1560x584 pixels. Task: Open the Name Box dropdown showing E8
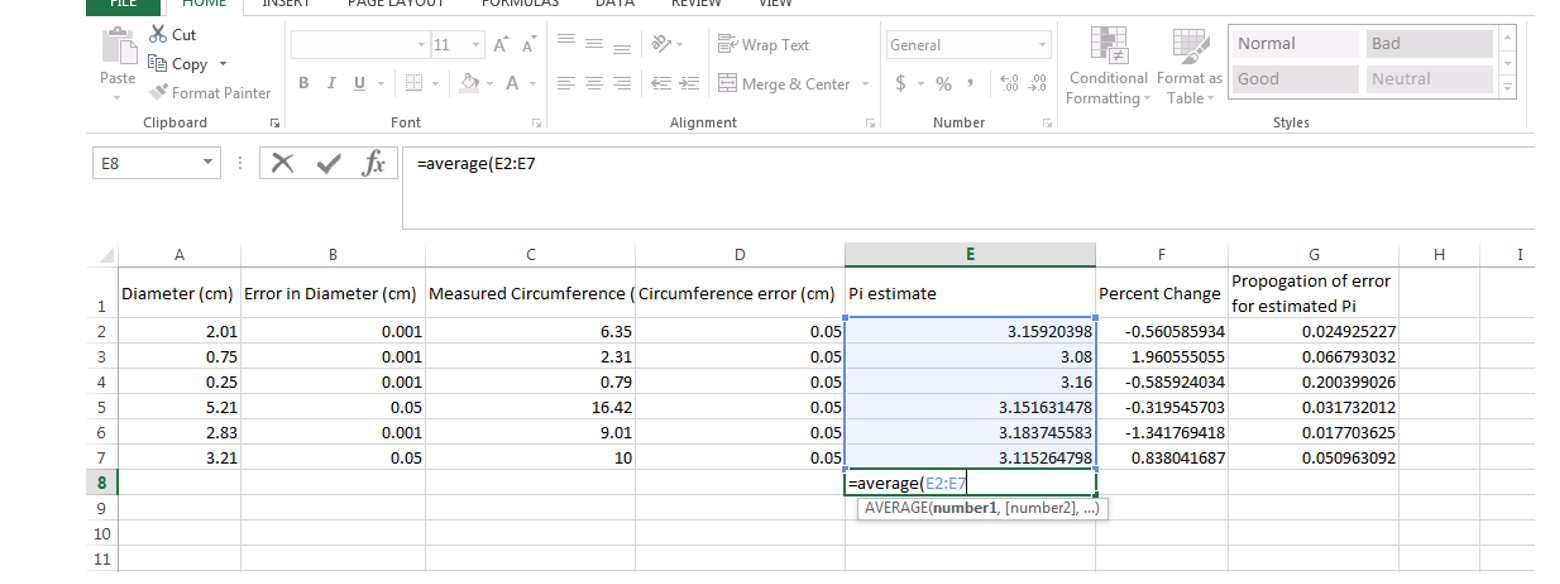pyautogui.click(x=207, y=163)
